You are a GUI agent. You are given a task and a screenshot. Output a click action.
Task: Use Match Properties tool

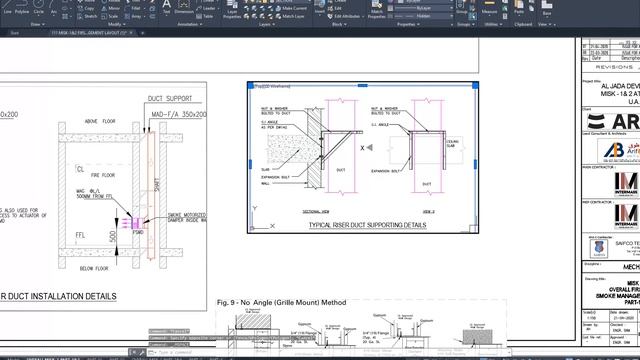tap(376, 9)
